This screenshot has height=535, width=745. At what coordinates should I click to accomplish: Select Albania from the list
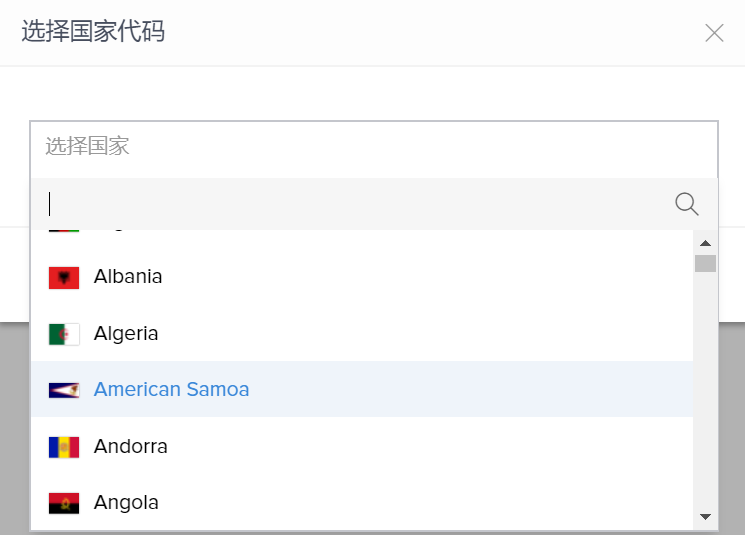(x=128, y=277)
